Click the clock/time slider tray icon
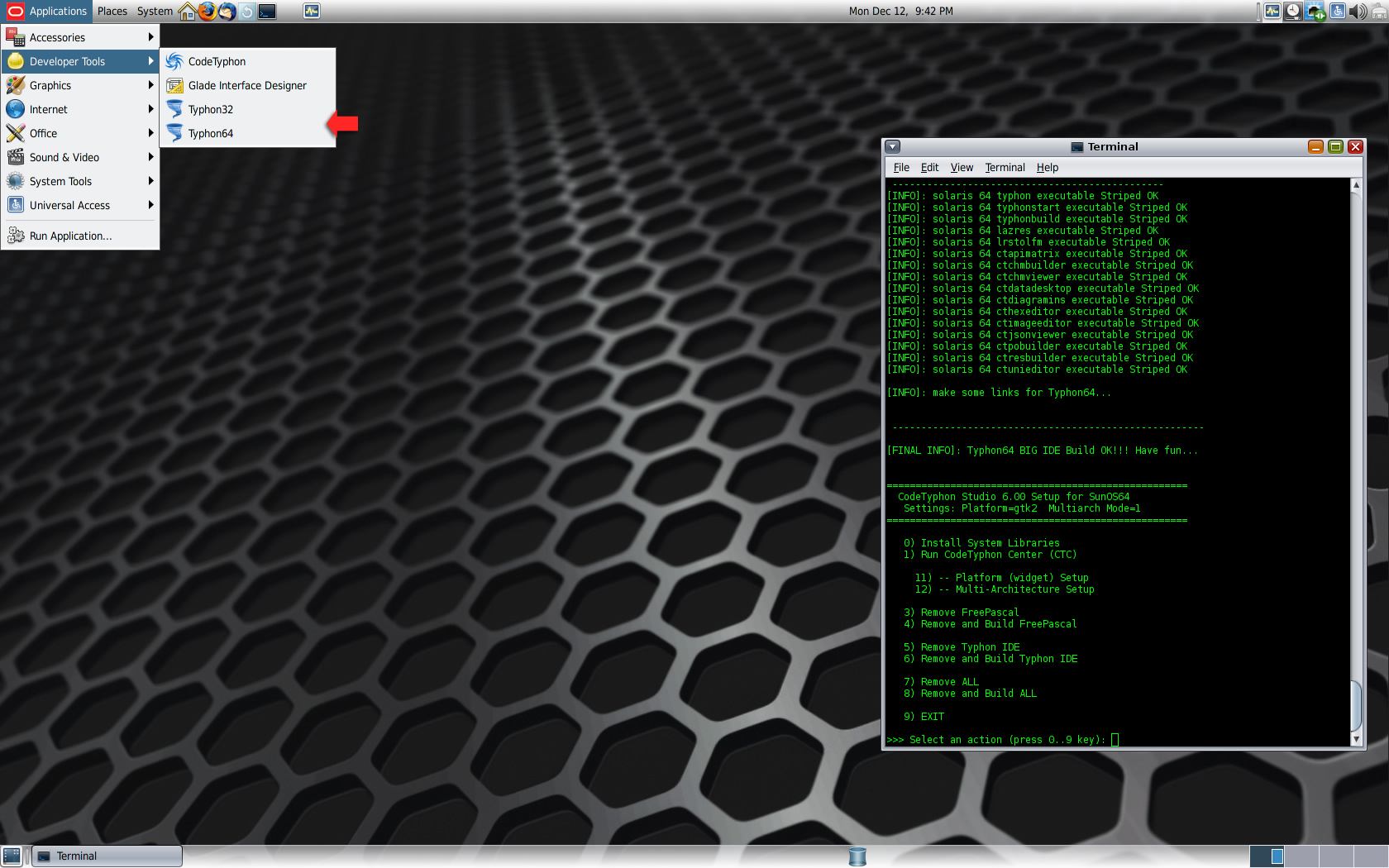 pos(1293,11)
